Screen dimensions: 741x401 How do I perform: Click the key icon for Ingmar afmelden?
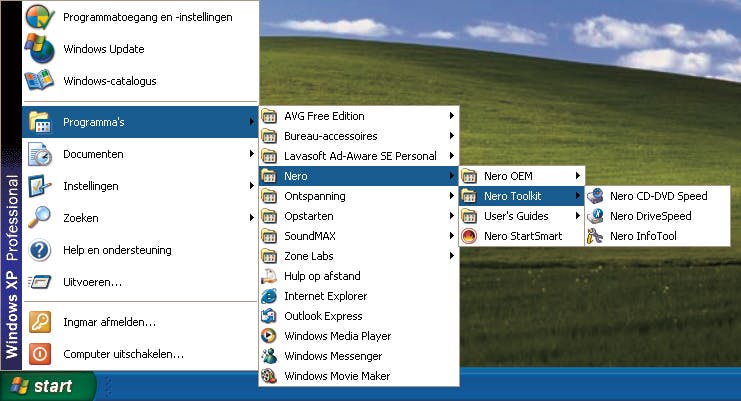click(x=40, y=322)
